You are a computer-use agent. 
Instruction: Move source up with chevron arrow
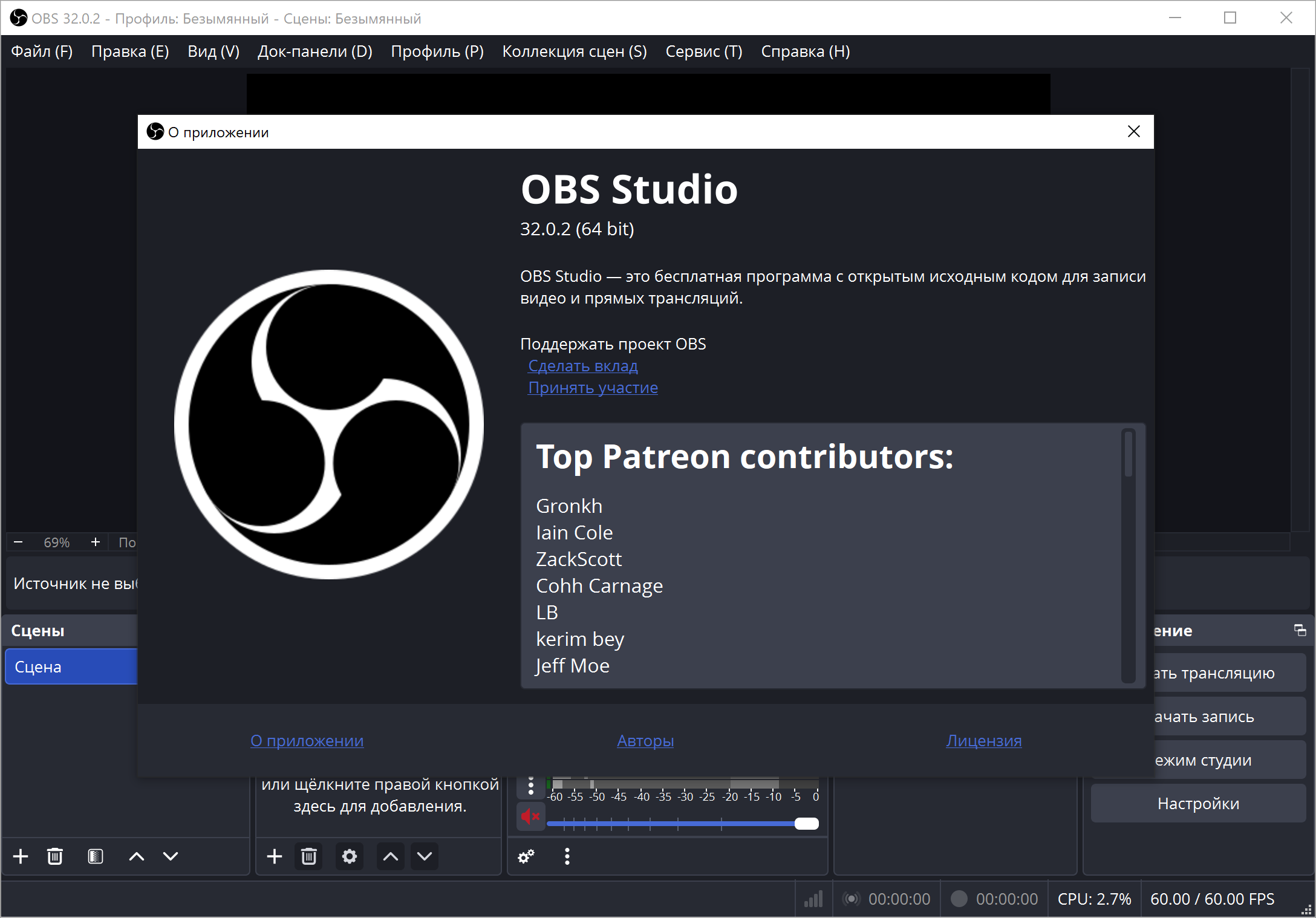pyautogui.click(x=391, y=856)
